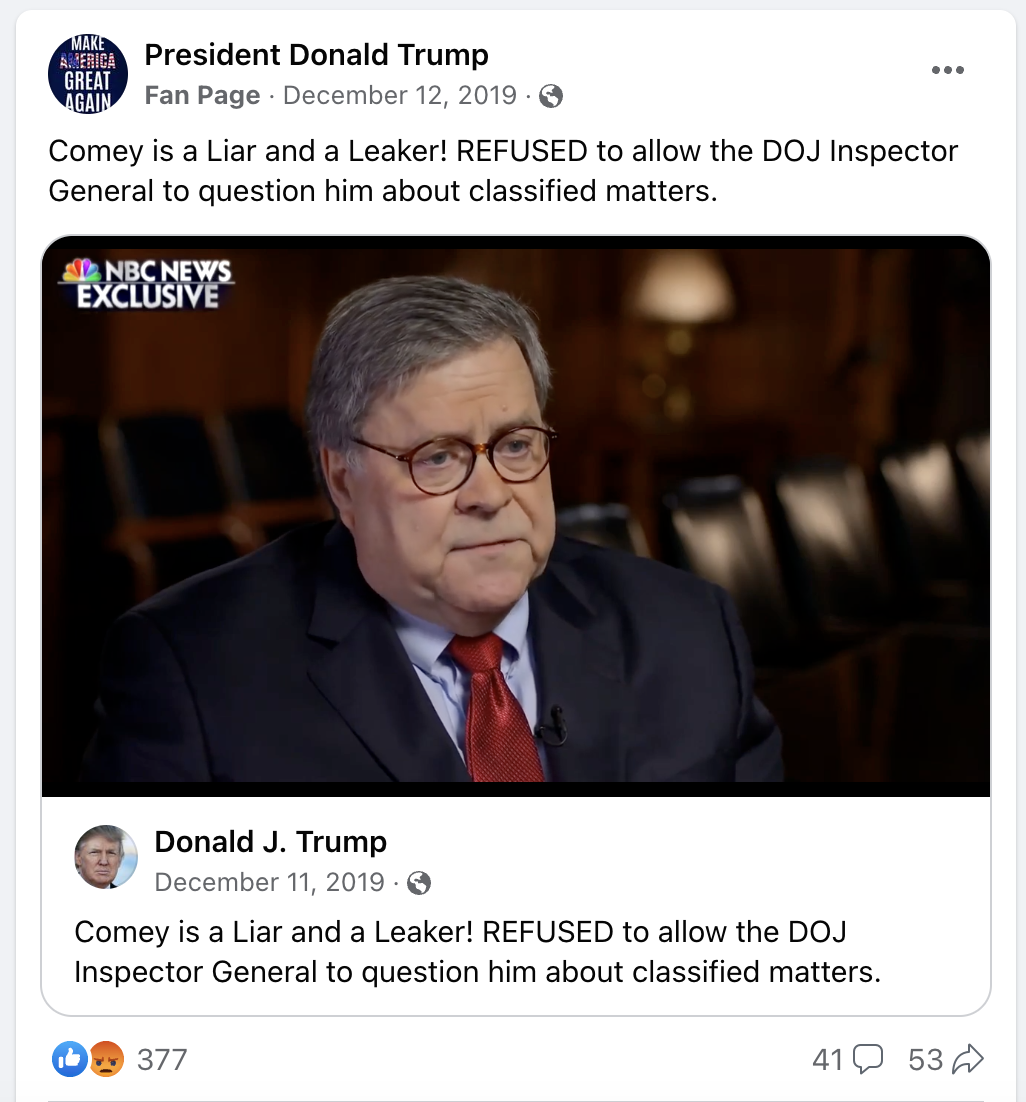Click the 53 shares count
The width and height of the screenshot is (1026, 1102).
[926, 1058]
